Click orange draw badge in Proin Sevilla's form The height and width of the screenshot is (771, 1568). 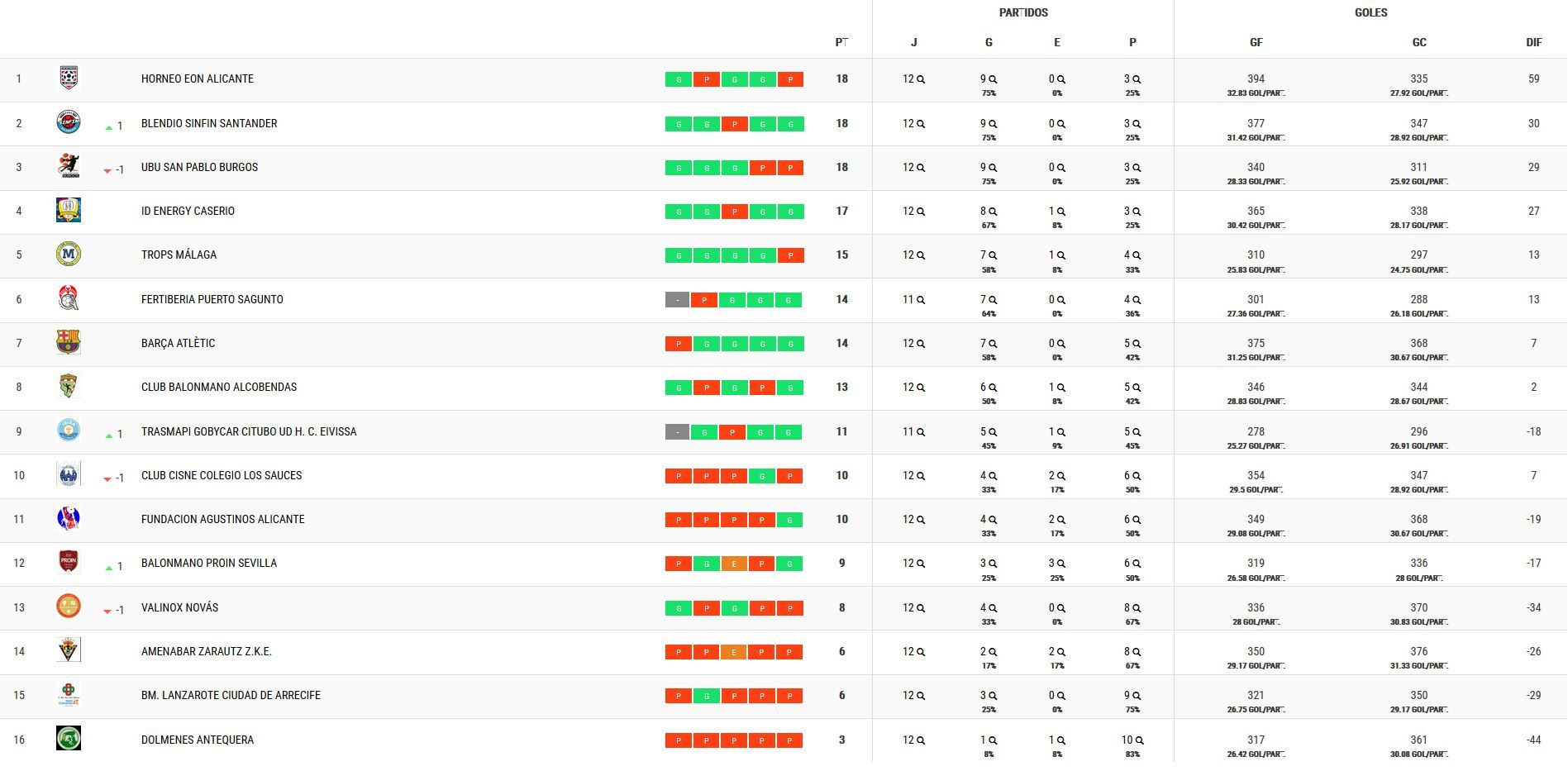click(734, 564)
